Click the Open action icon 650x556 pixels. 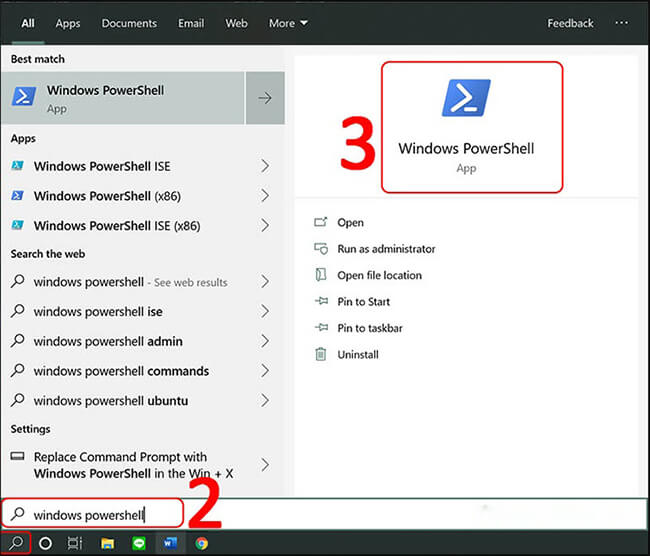click(320, 222)
